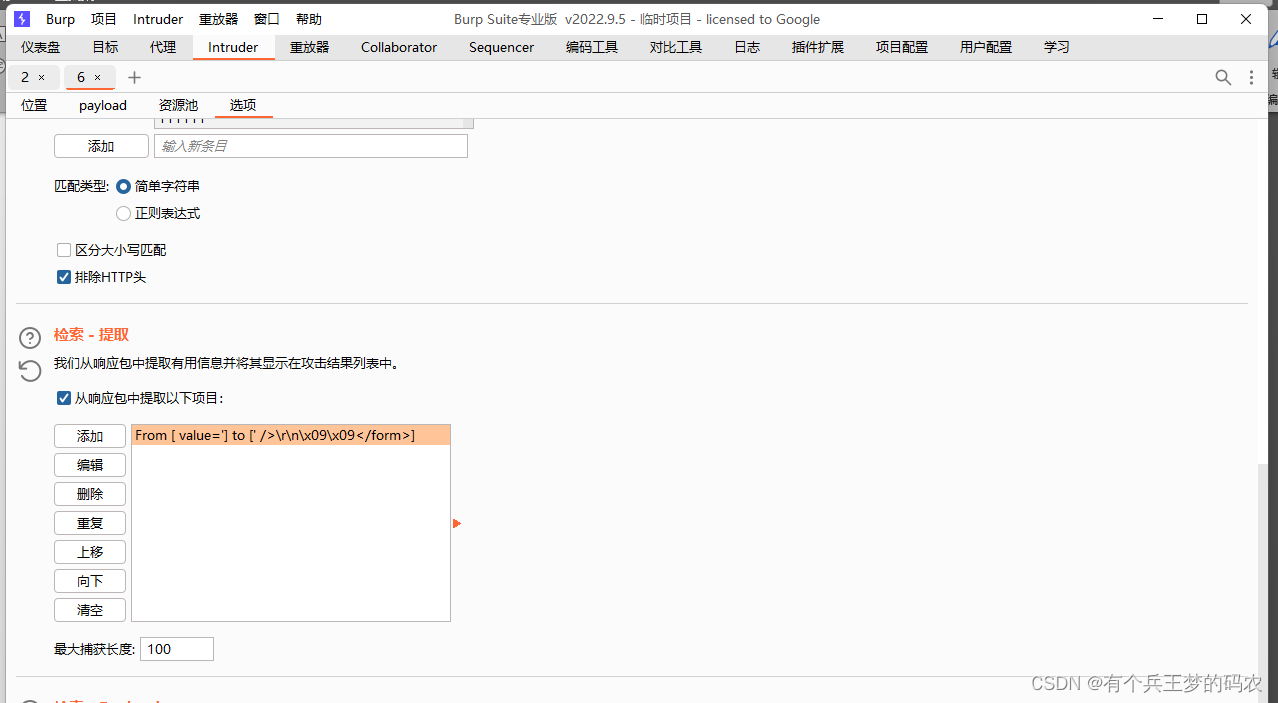Open the three-dot settings menu
The height and width of the screenshot is (703, 1278).
click(1251, 77)
